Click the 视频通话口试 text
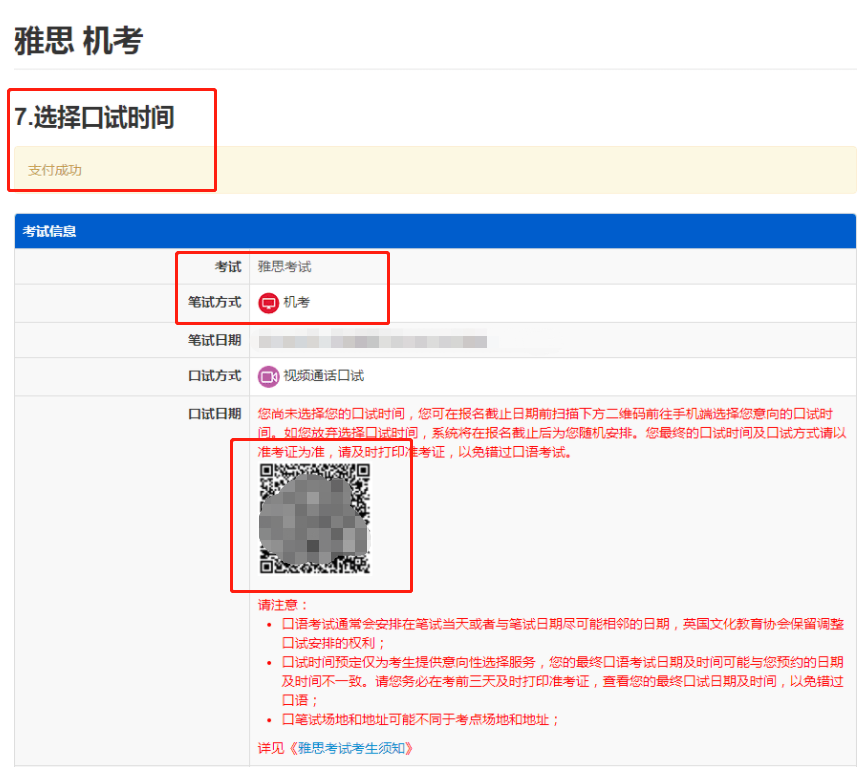The width and height of the screenshot is (865, 767). pos(323,376)
